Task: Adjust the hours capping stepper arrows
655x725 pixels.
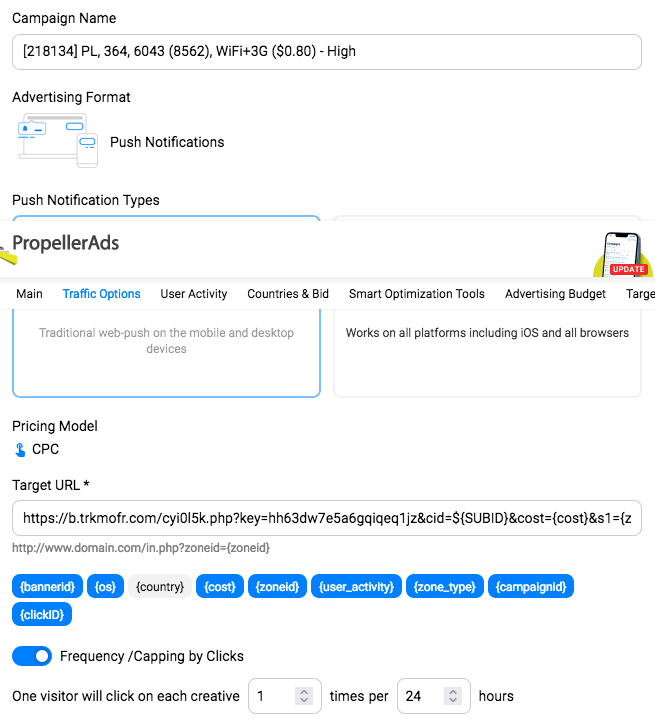Action: pyautogui.click(x=453, y=696)
